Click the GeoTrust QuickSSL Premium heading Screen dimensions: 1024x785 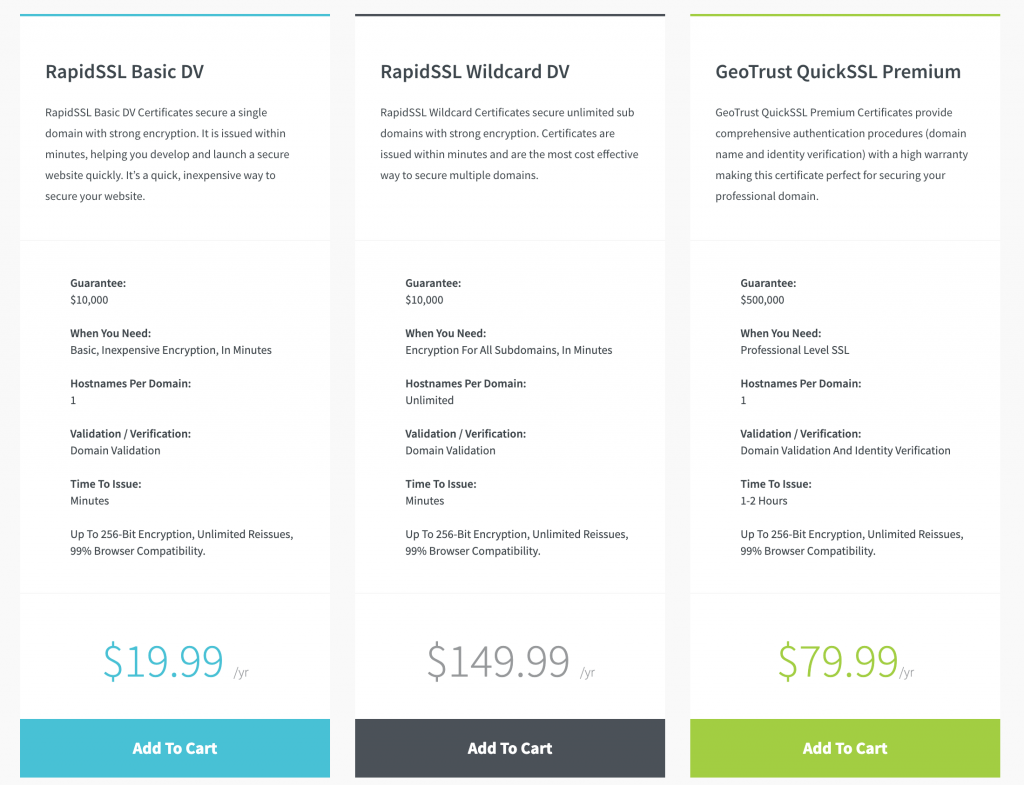click(838, 71)
